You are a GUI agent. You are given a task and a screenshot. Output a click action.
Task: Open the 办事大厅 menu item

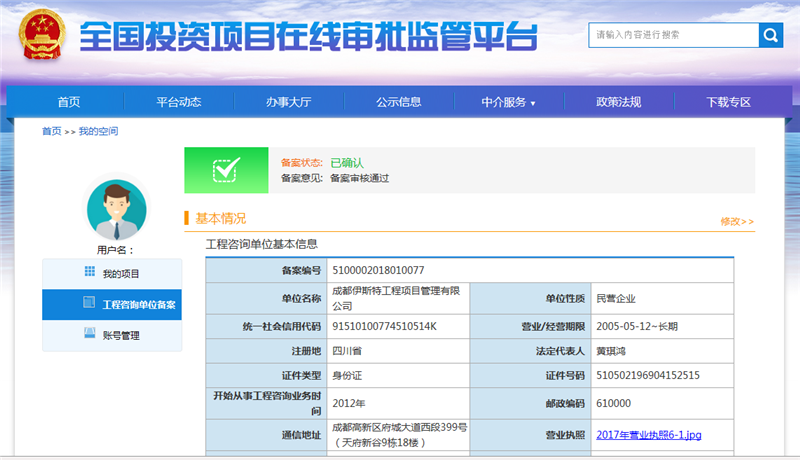pos(289,102)
